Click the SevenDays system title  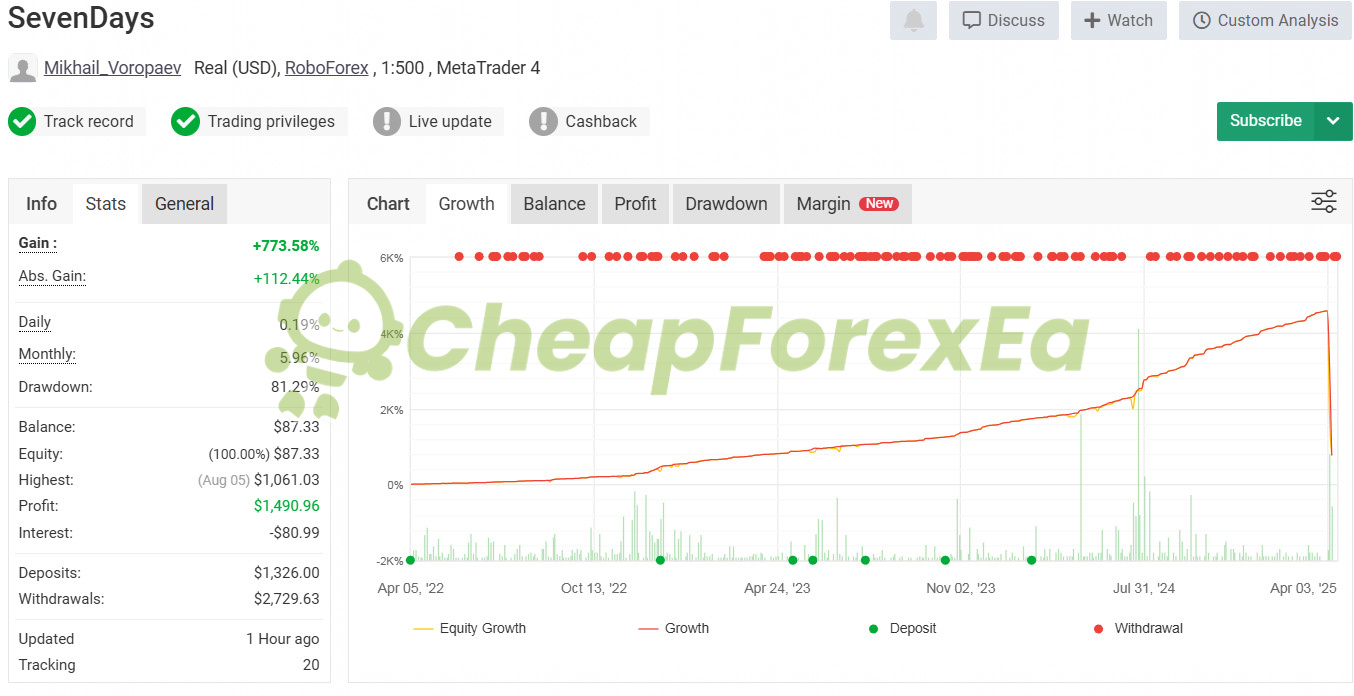[x=81, y=17]
